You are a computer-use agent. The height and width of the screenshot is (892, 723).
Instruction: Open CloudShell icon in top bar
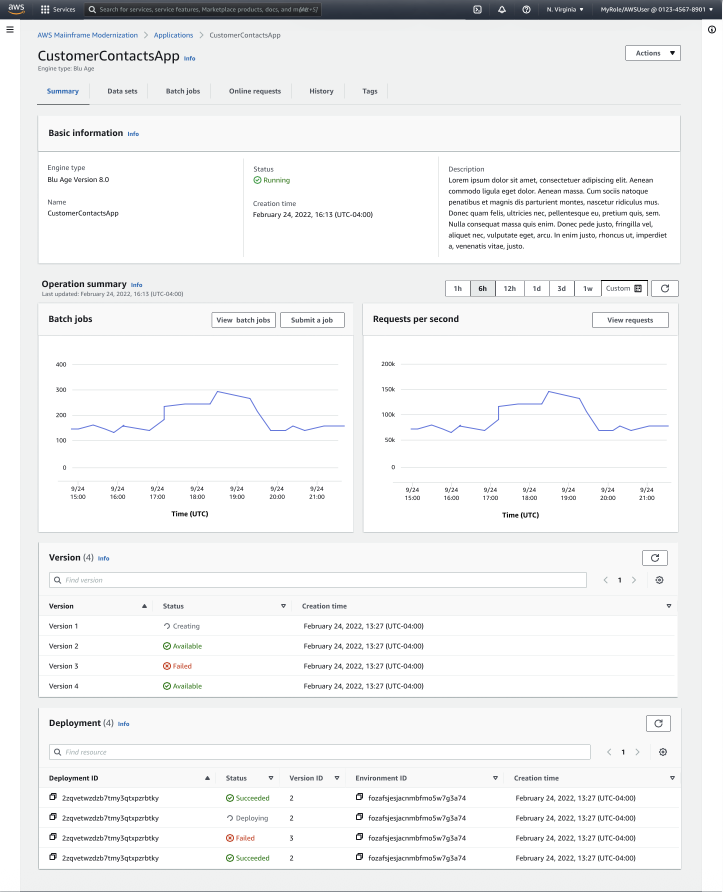478,10
